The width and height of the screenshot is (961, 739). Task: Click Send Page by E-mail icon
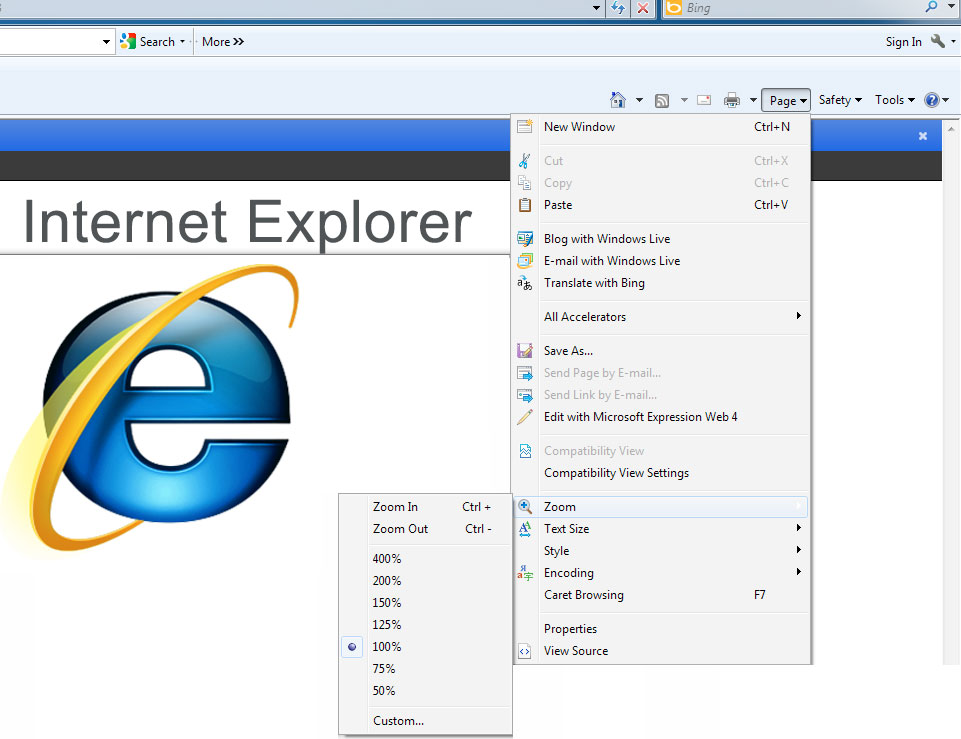tap(525, 373)
